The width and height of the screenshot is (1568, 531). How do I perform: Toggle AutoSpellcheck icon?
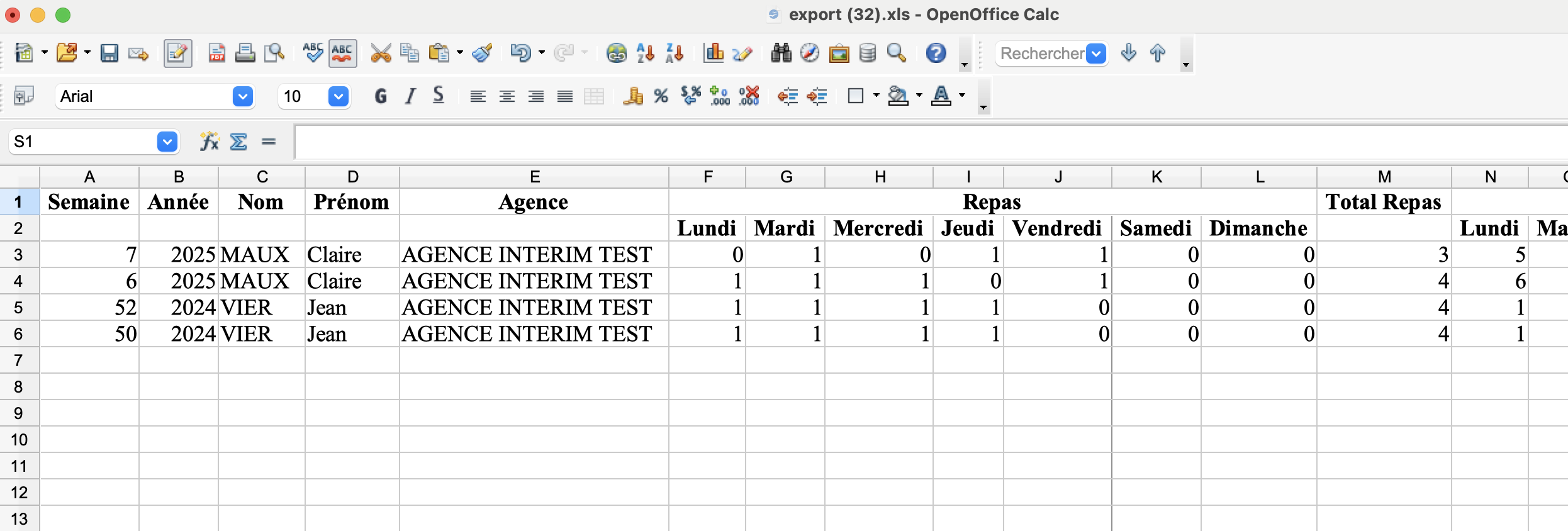[342, 53]
